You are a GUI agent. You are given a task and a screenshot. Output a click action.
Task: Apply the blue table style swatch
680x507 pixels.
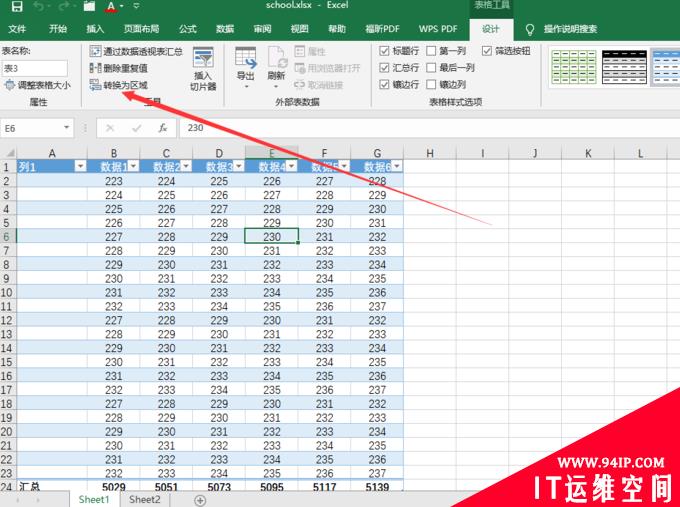click(666, 67)
